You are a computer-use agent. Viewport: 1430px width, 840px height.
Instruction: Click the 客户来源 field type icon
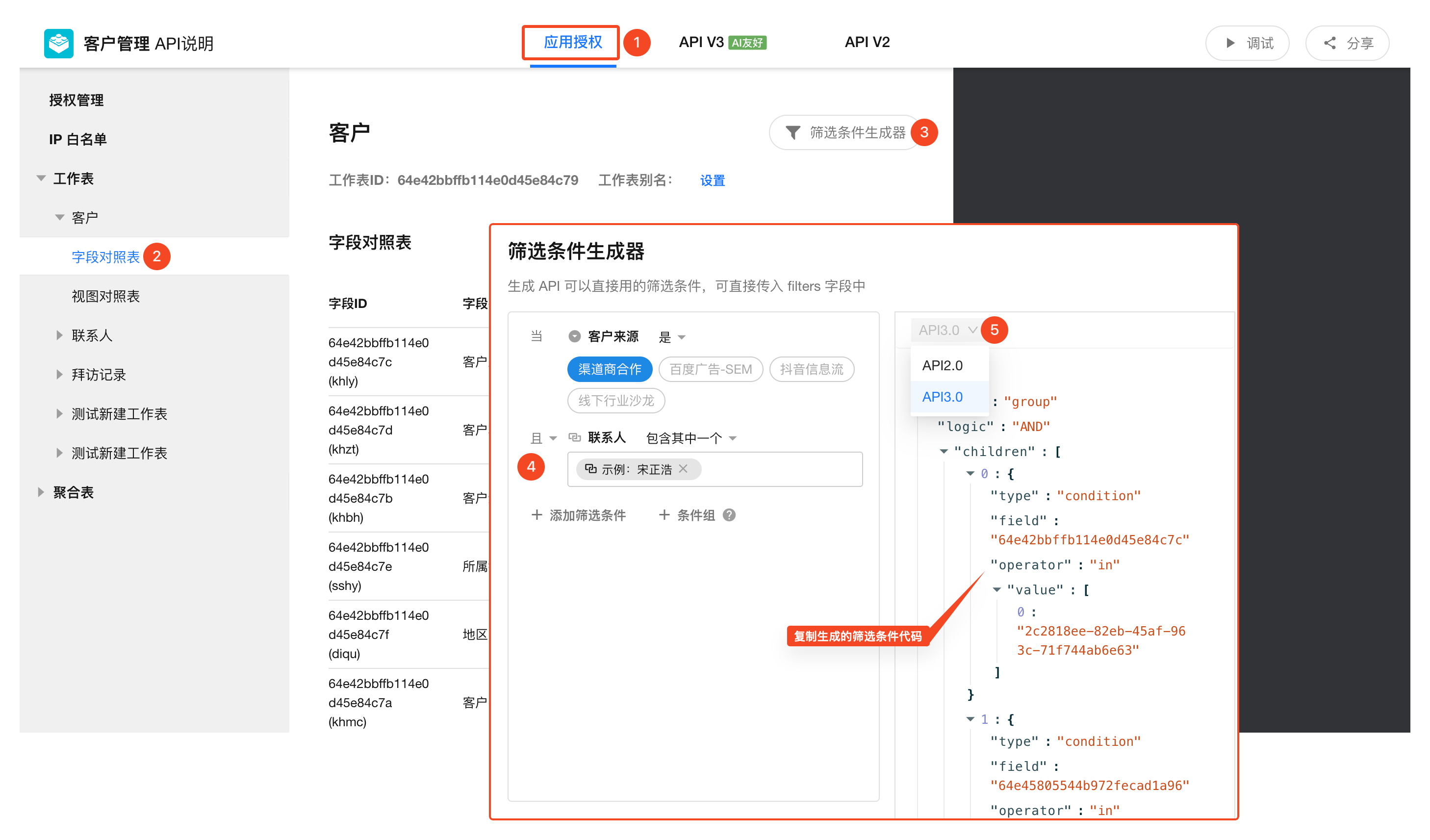pos(574,336)
